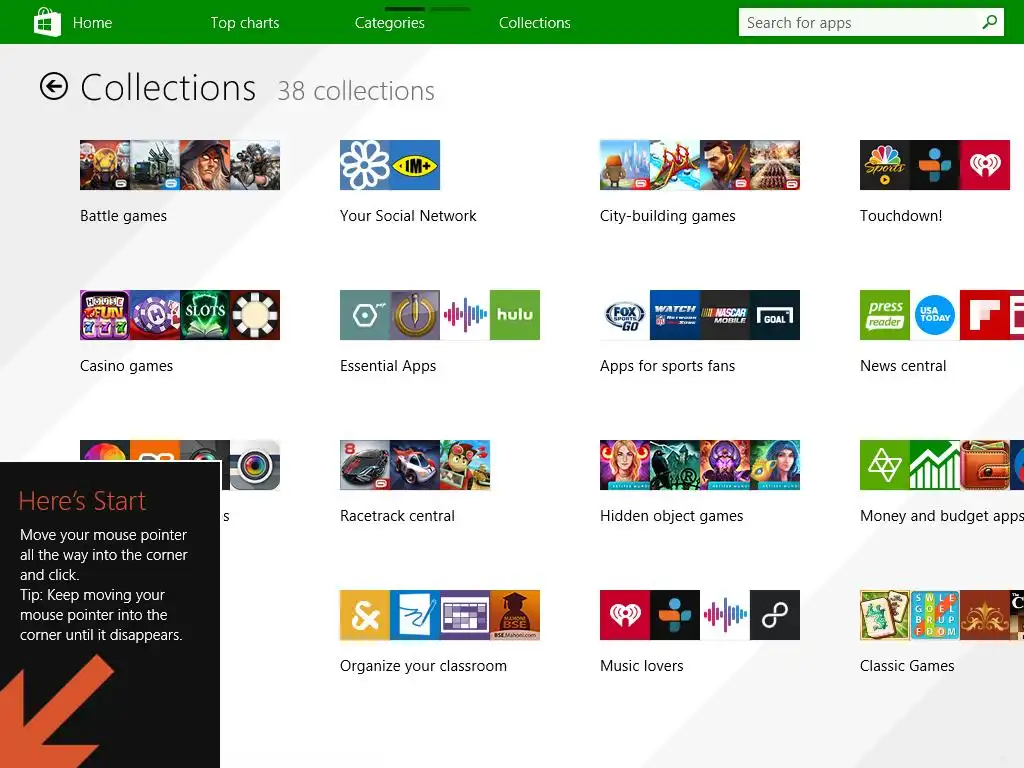1024x768 pixels.
Task: Open the FOX Sports GO tile
Action: click(625, 315)
